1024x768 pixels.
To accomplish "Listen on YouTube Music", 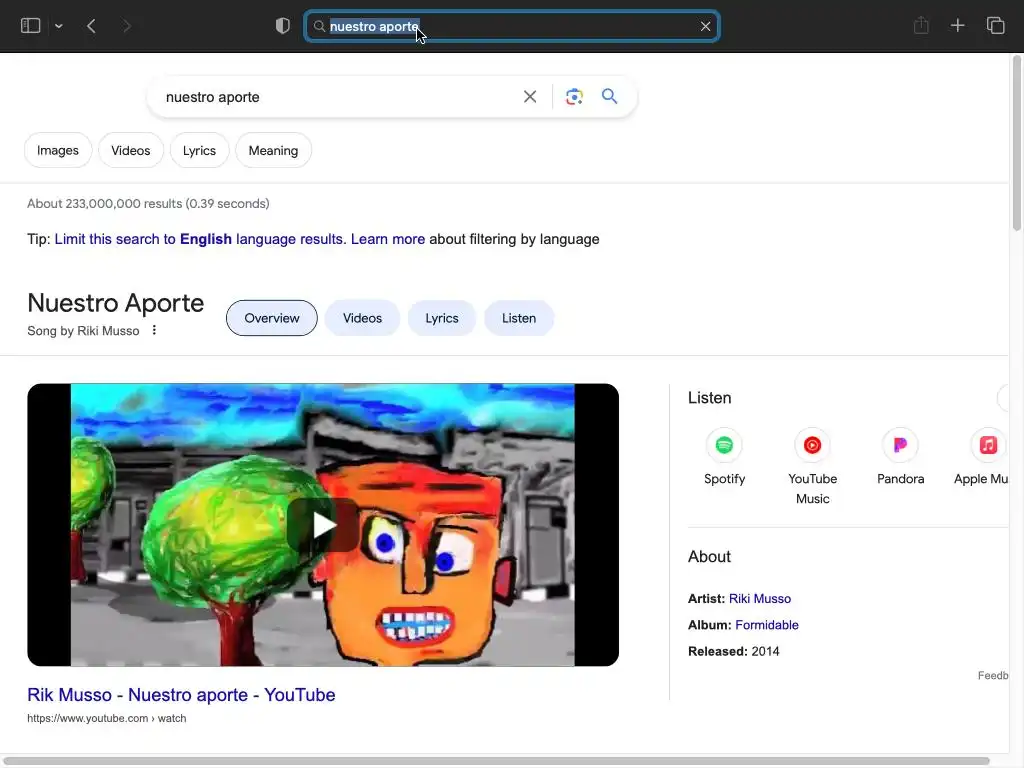I will click(x=812, y=467).
